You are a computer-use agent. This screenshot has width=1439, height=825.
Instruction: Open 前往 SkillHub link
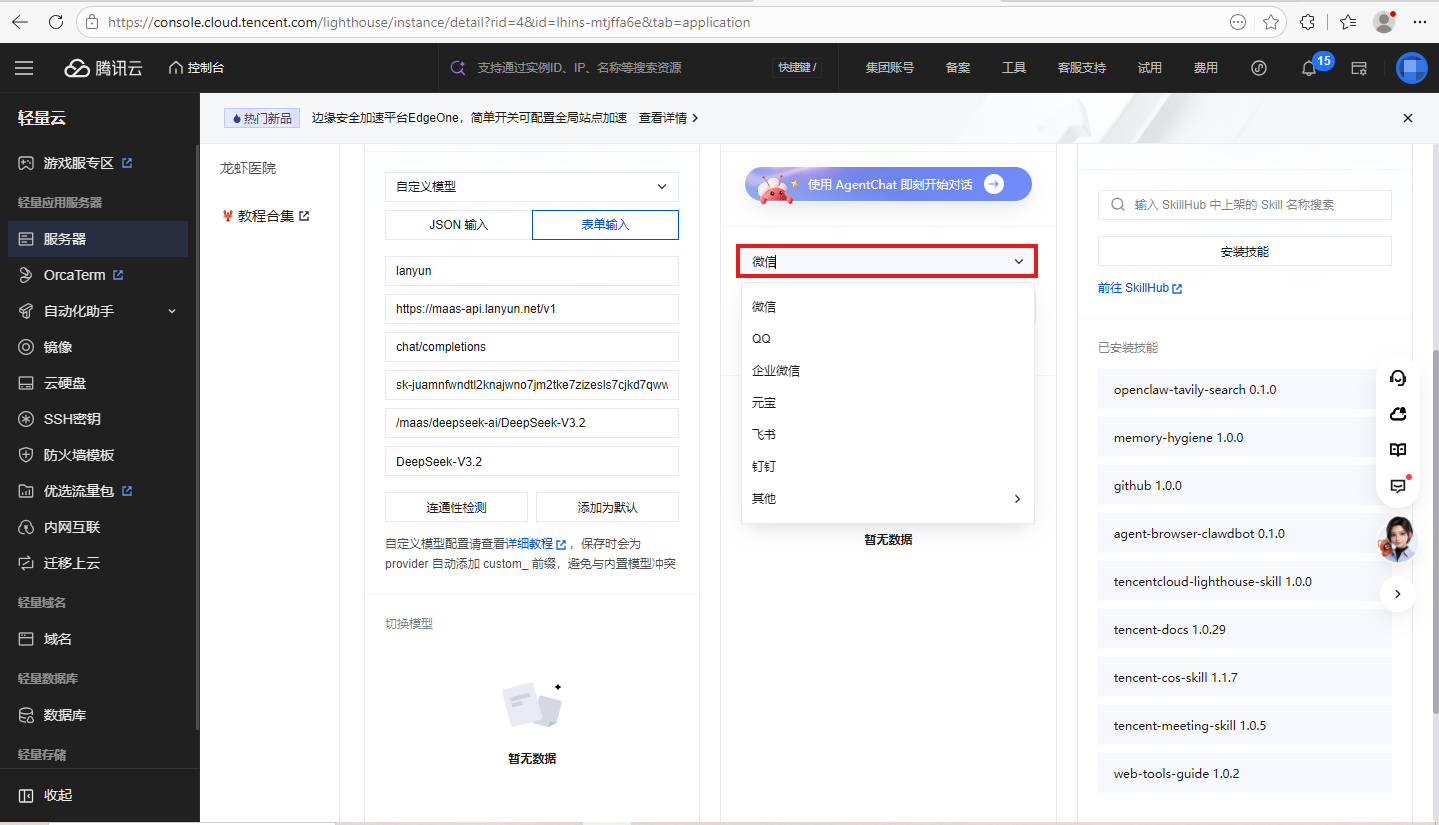(1140, 288)
